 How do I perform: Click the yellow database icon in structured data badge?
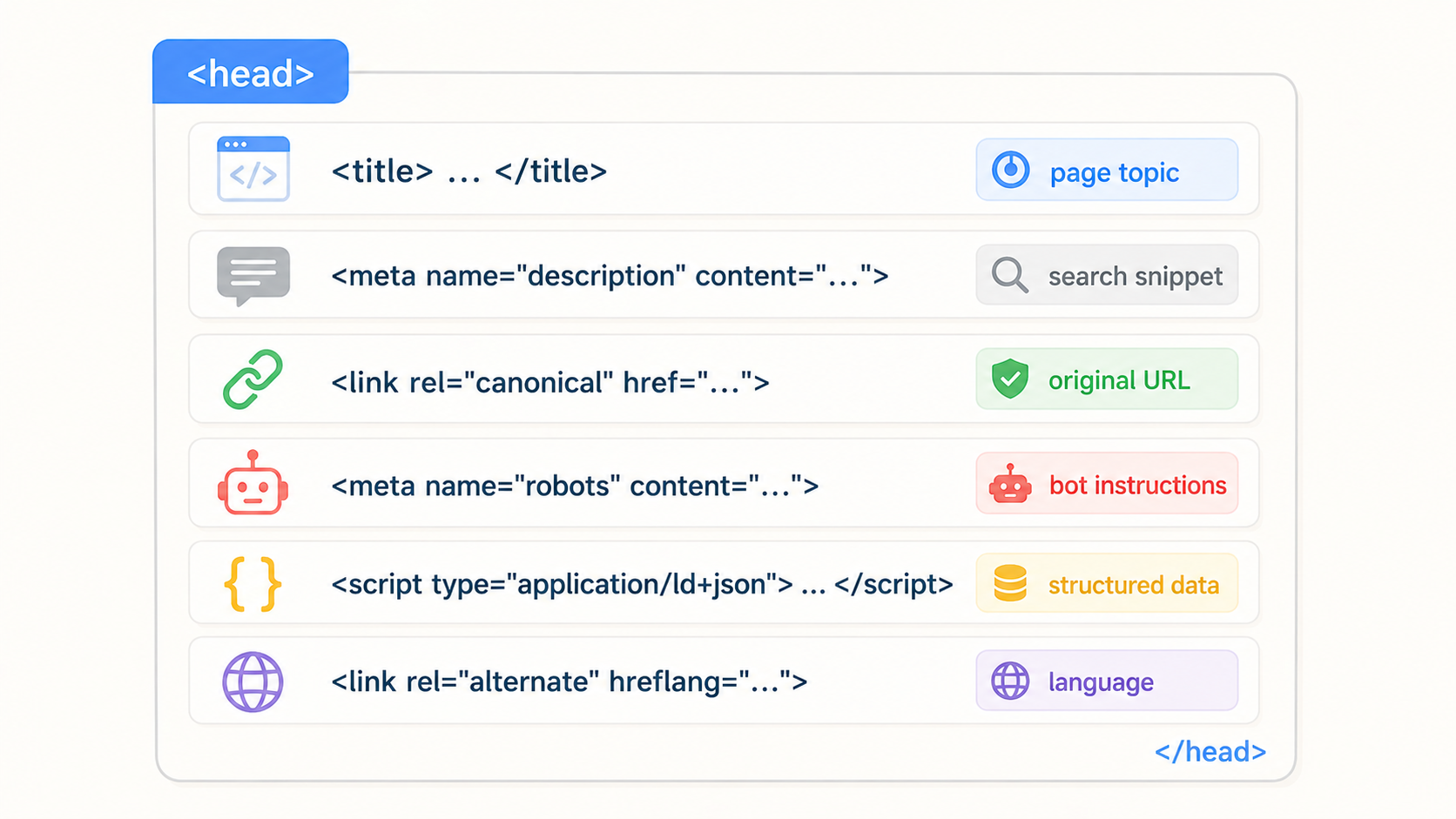tap(1010, 584)
